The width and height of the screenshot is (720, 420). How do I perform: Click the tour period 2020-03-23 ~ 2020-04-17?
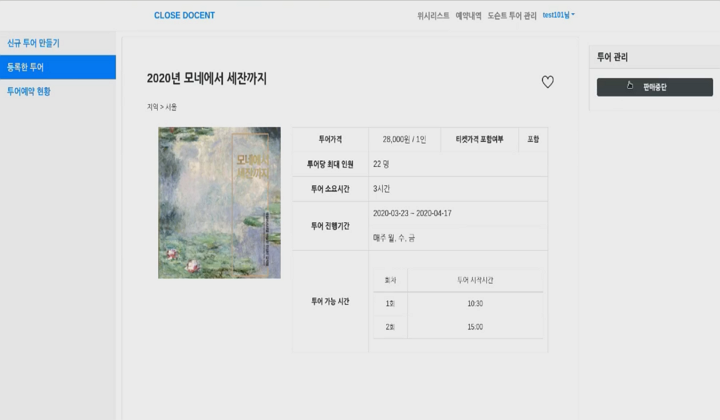(x=412, y=213)
